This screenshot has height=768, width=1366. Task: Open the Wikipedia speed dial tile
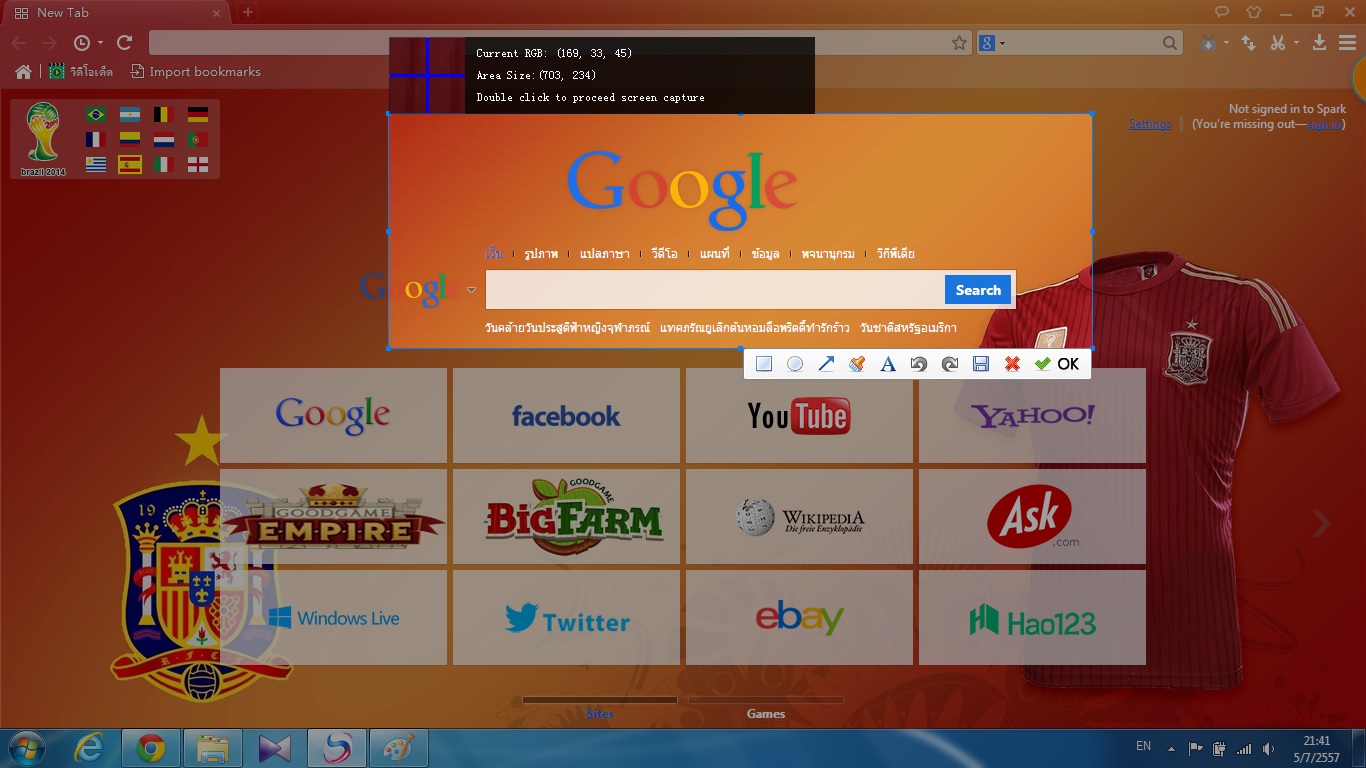point(799,516)
